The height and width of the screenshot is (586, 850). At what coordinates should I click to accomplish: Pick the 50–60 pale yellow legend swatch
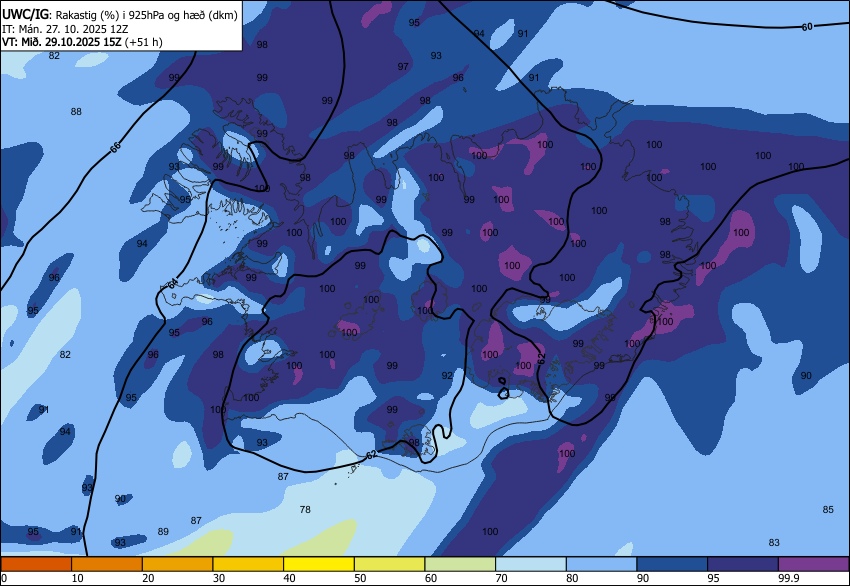click(x=389, y=564)
